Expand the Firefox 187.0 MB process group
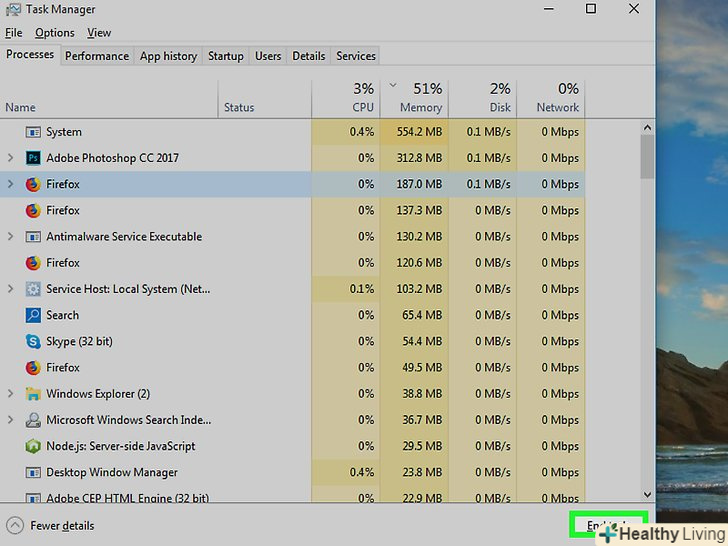This screenshot has width=728, height=546. (x=10, y=184)
